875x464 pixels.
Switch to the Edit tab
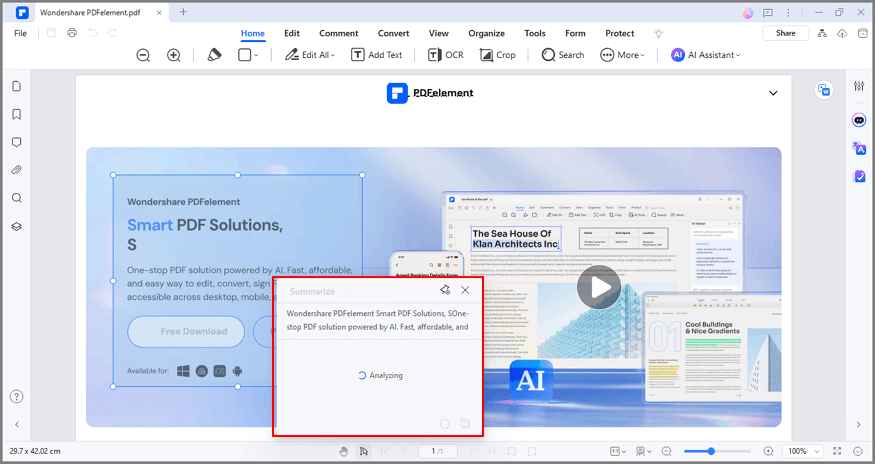click(x=292, y=33)
